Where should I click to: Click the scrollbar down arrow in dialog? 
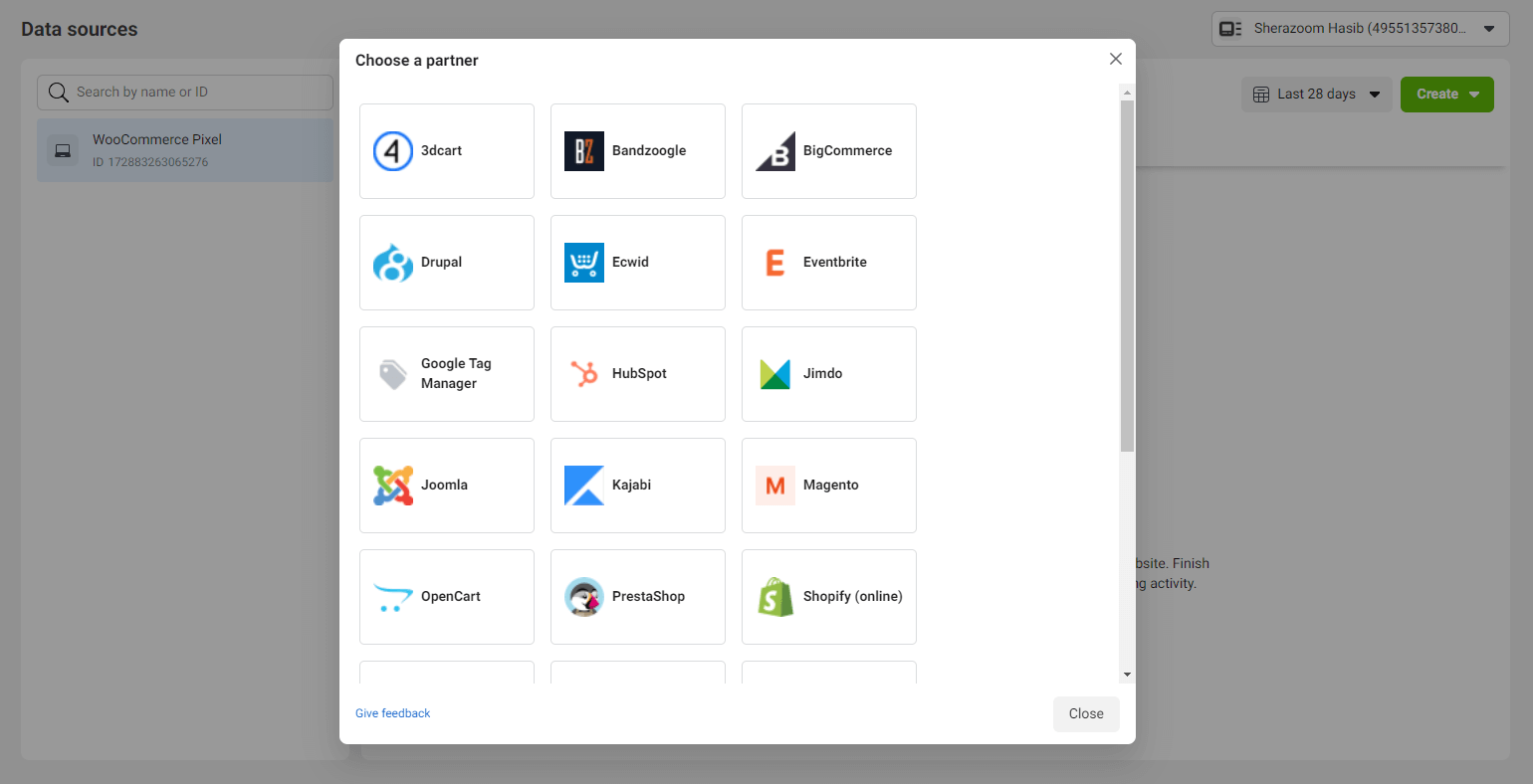click(1127, 675)
